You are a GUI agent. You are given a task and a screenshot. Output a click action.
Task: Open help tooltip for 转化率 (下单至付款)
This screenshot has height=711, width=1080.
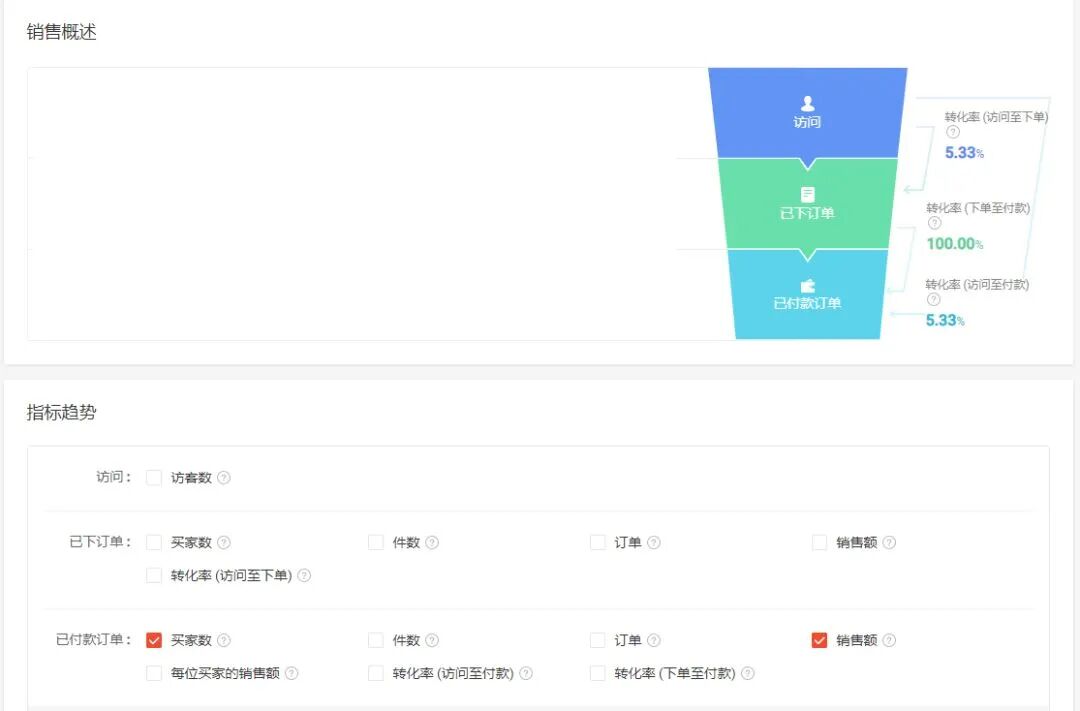click(934, 222)
